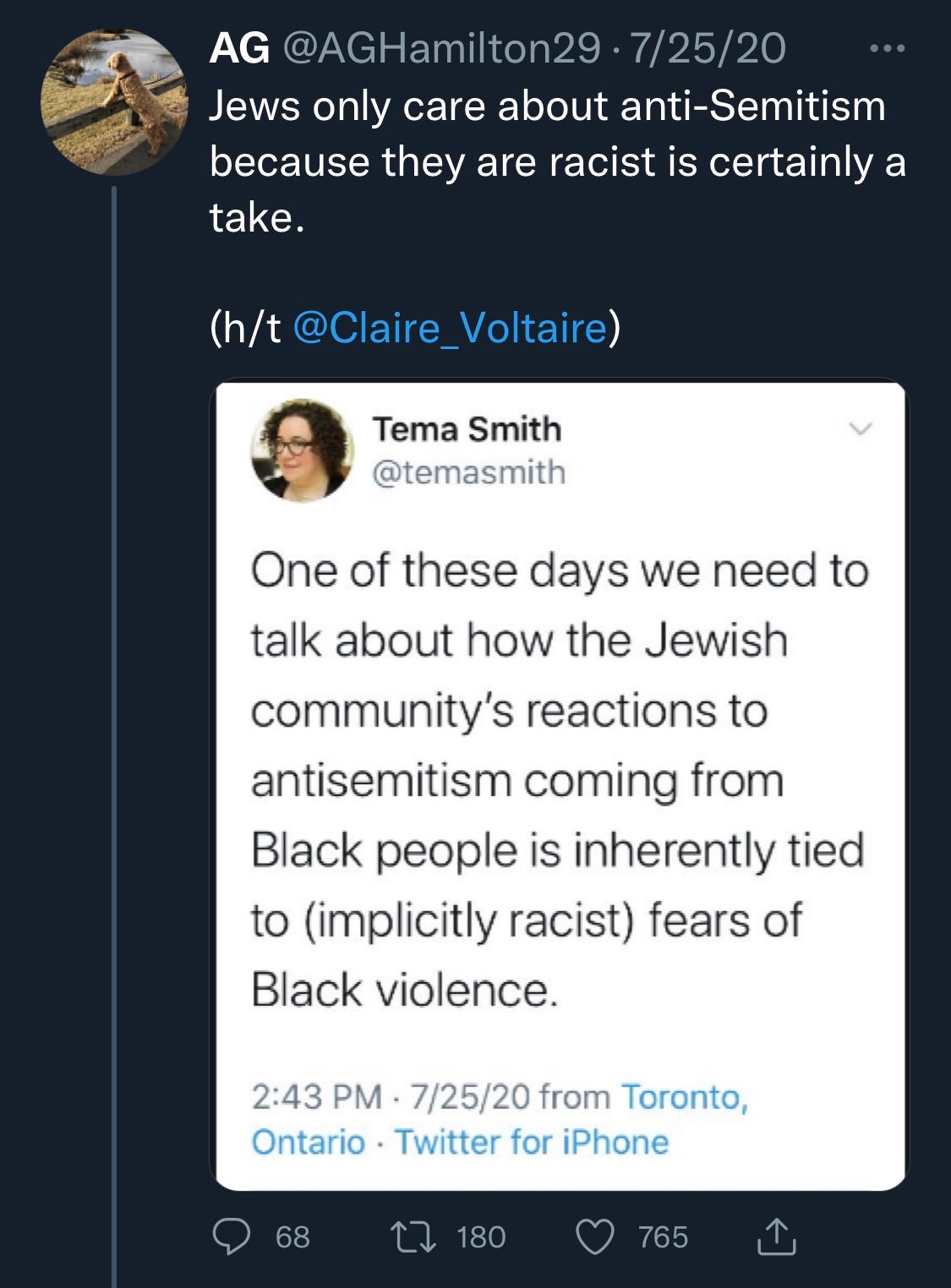This screenshot has width=951, height=1288.
Task: Tap the retweet arrows icon
Action: [413, 1236]
